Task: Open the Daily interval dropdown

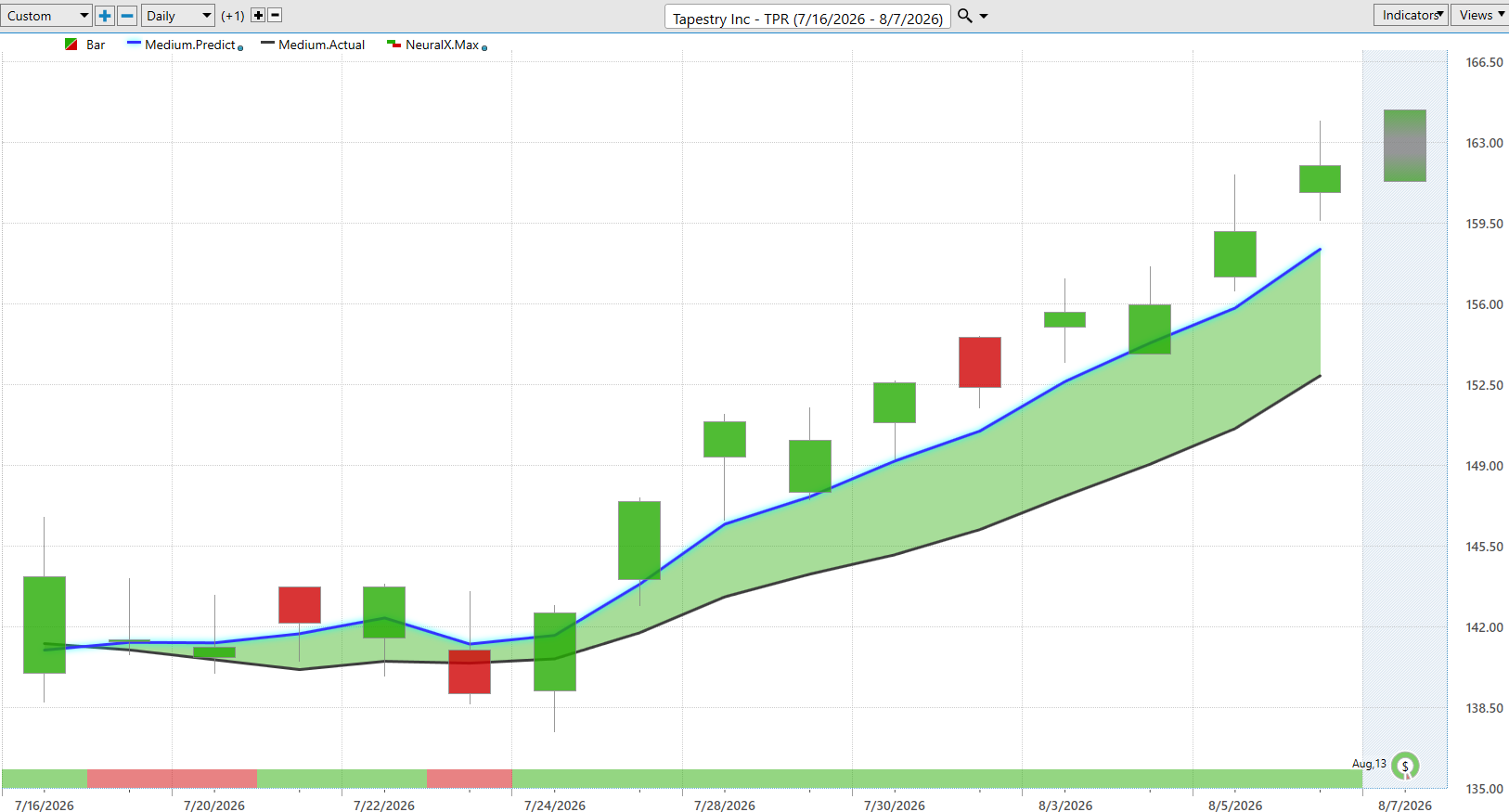Action: (x=178, y=16)
